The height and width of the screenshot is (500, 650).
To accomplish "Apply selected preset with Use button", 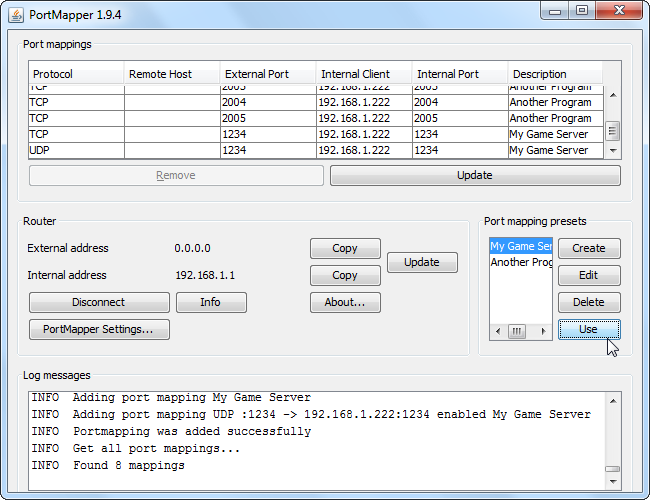I will pyautogui.click(x=589, y=329).
